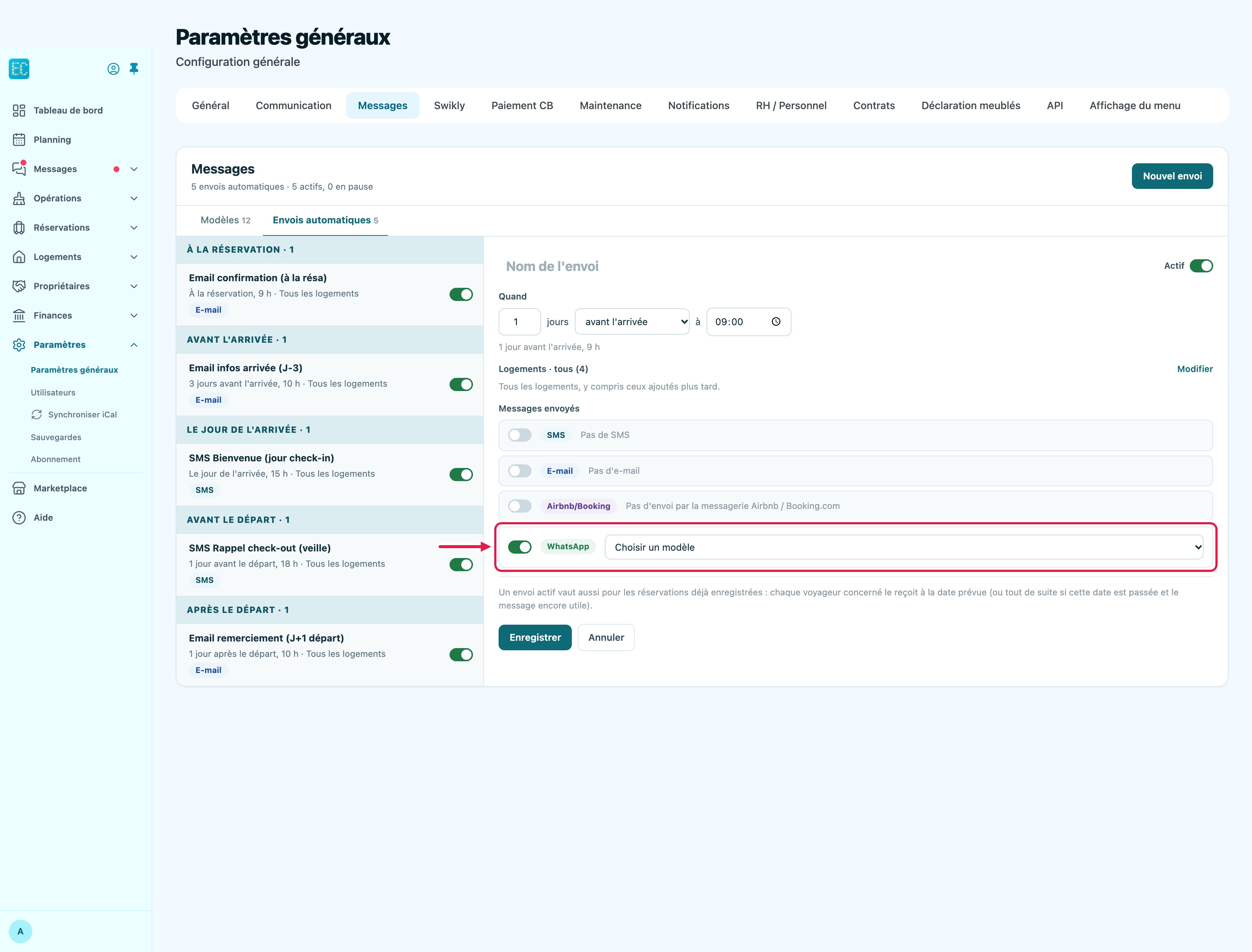This screenshot has height=952, width=1252.
Task: Click the Messages chat icon in sidebar
Action: click(x=19, y=168)
